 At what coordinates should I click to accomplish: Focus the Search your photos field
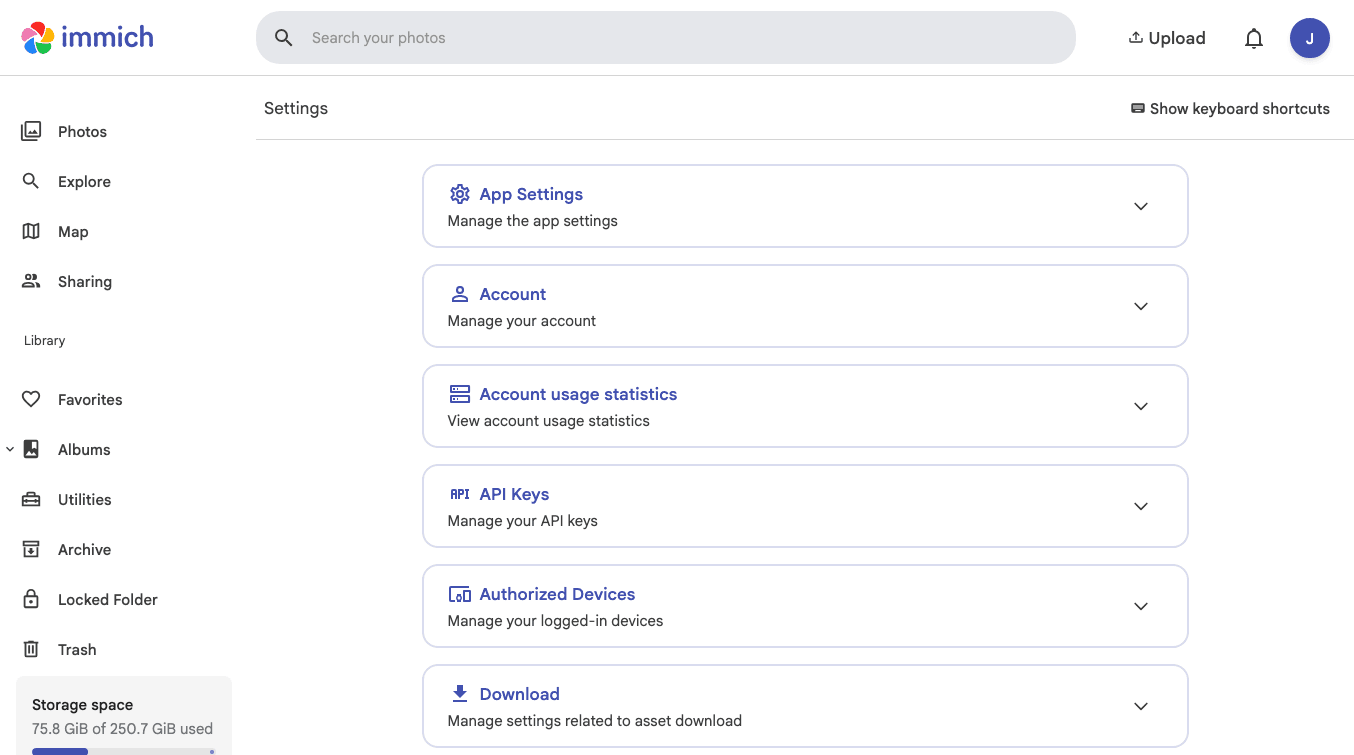[x=666, y=38]
